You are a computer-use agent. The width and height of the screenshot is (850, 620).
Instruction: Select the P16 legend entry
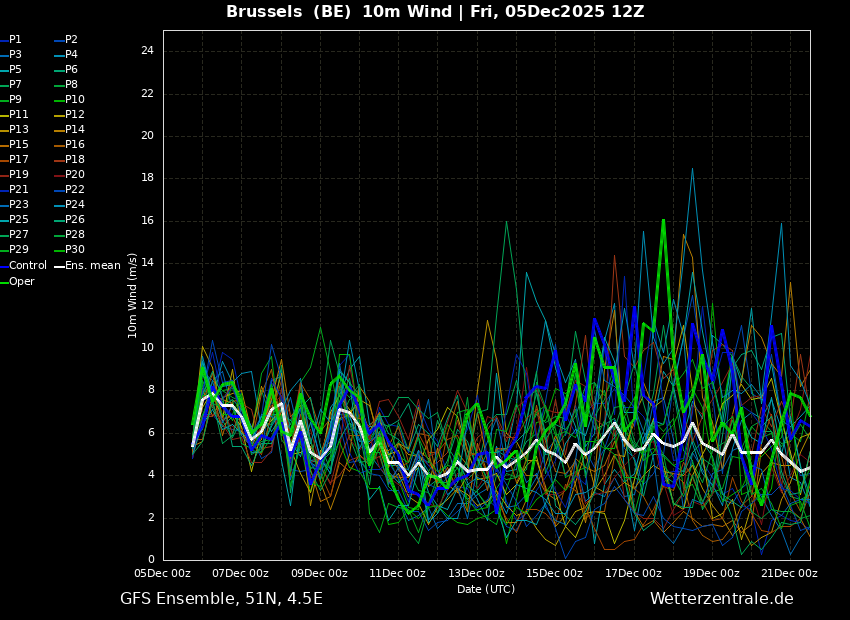click(75, 145)
